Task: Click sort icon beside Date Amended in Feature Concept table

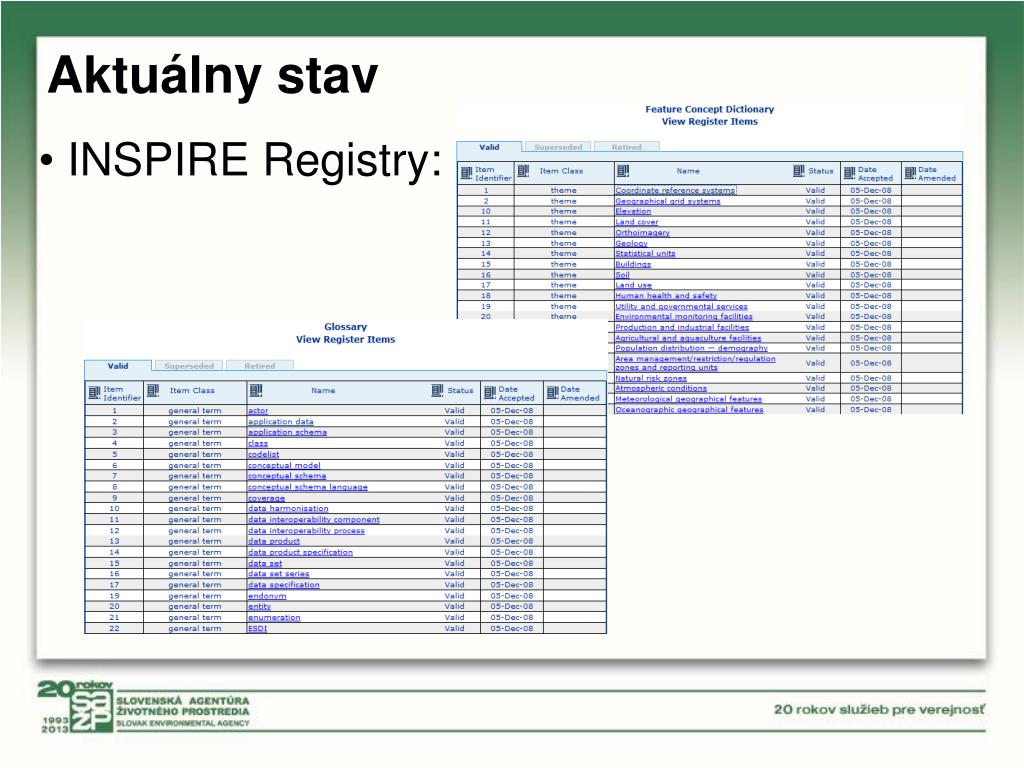Action: click(910, 173)
